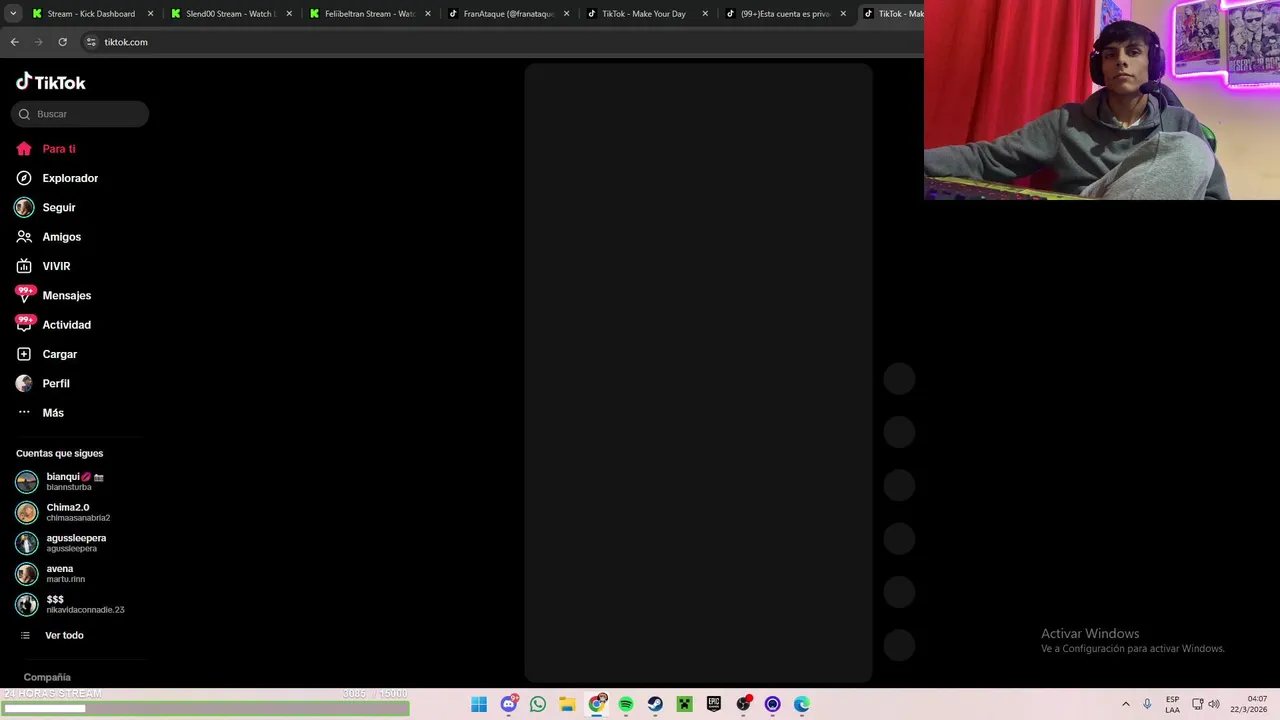The width and height of the screenshot is (1280, 720).
Task: Click the Mensajes 99+ badge icon
Action: tap(25, 294)
